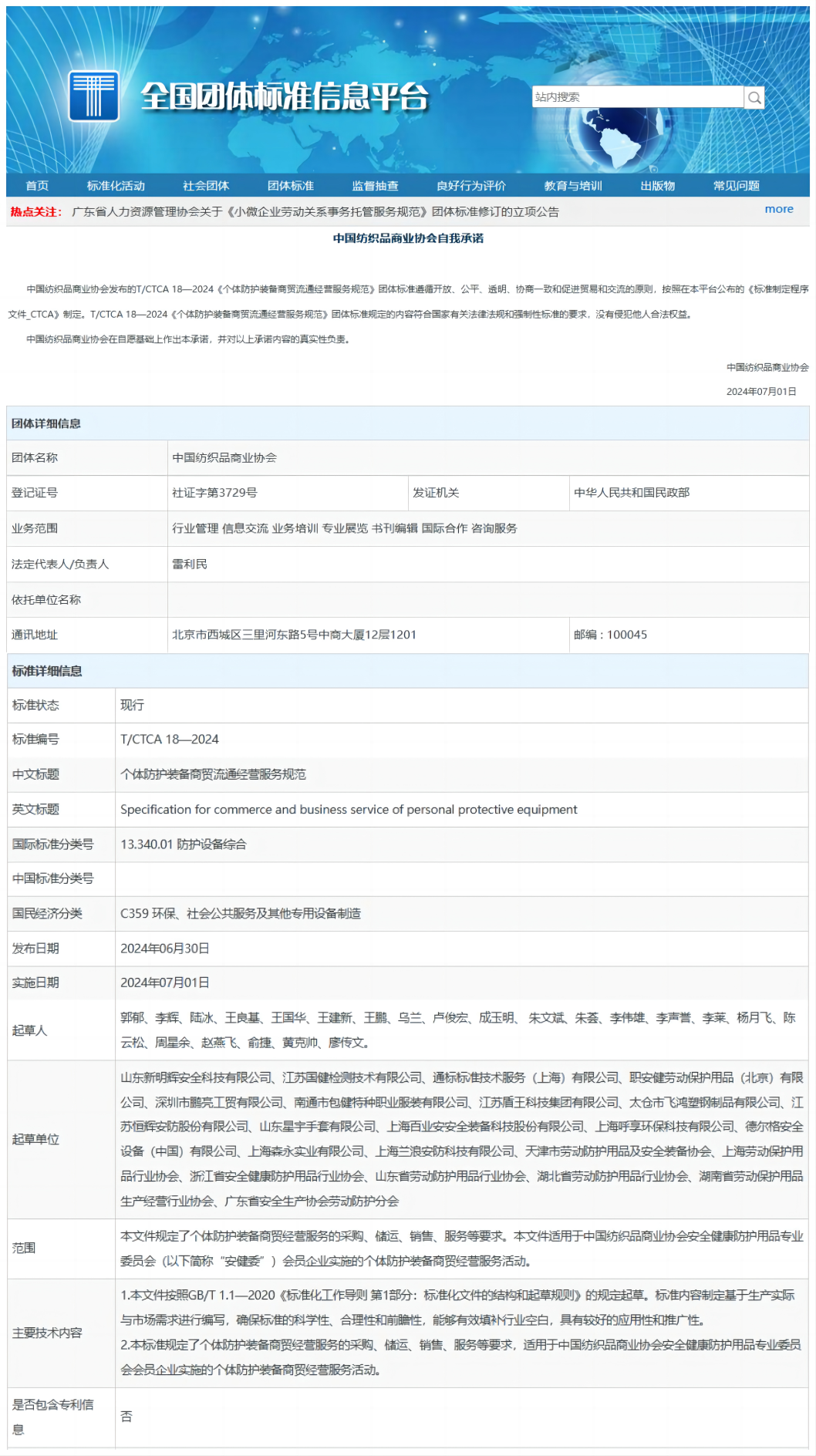The height and width of the screenshot is (1456, 816).
Task: Open the 团体标准 menu item
Action: click(291, 186)
